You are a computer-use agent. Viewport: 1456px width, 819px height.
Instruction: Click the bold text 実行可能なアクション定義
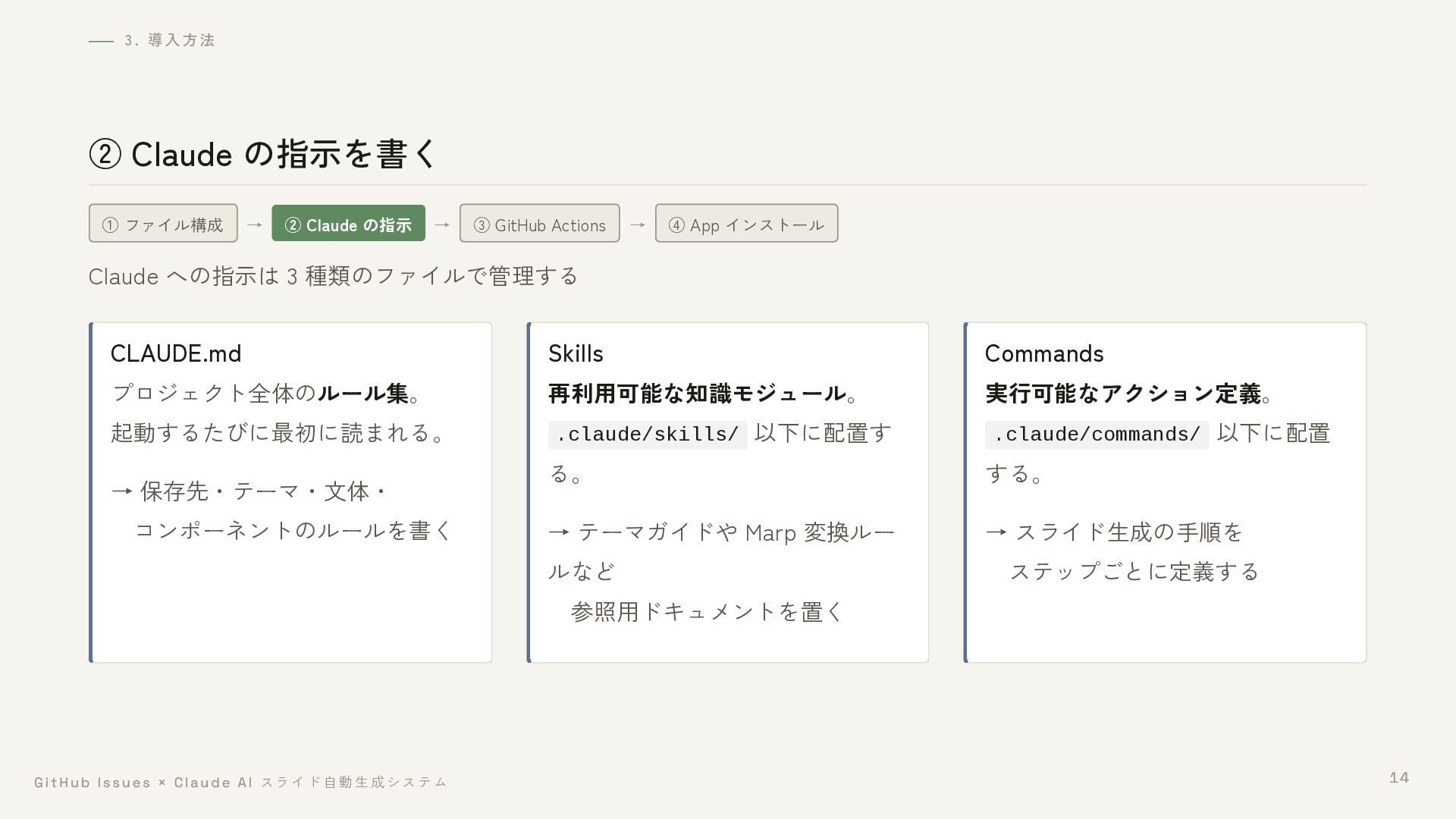click(x=1123, y=393)
